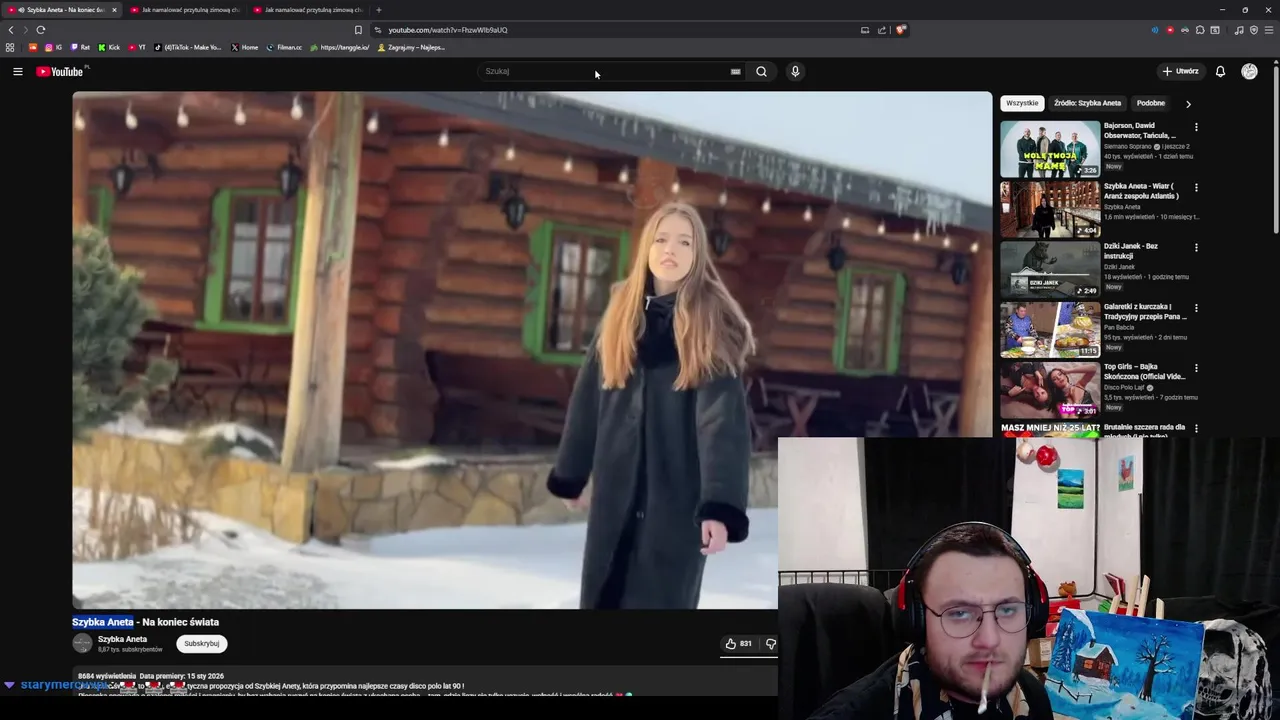Viewport: 1280px width, 720px height.
Task: Switch to the third tab Jak namalować przytulną
Action: pos(307,10)
